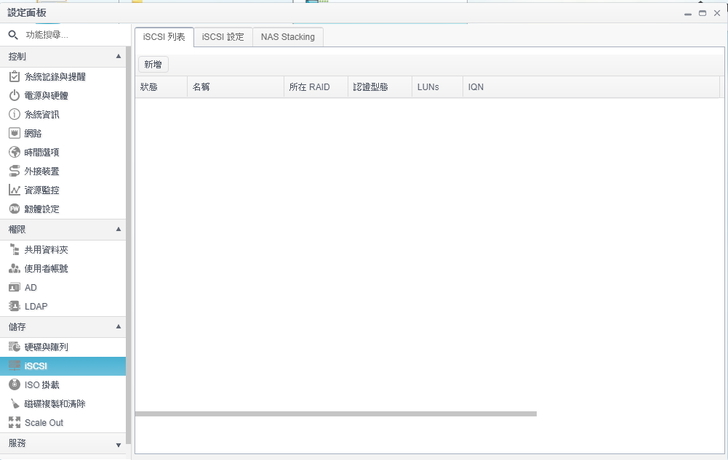Screen dimensions: 728x460
Task: Open 電源與硬體 settings label
Action: [46, 96]
